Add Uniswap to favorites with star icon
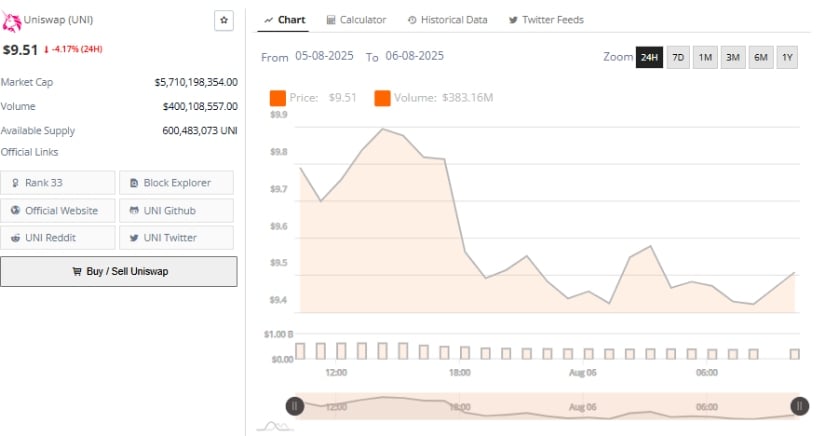Viewport: 825px width, 436px height. tap(224, 21)
